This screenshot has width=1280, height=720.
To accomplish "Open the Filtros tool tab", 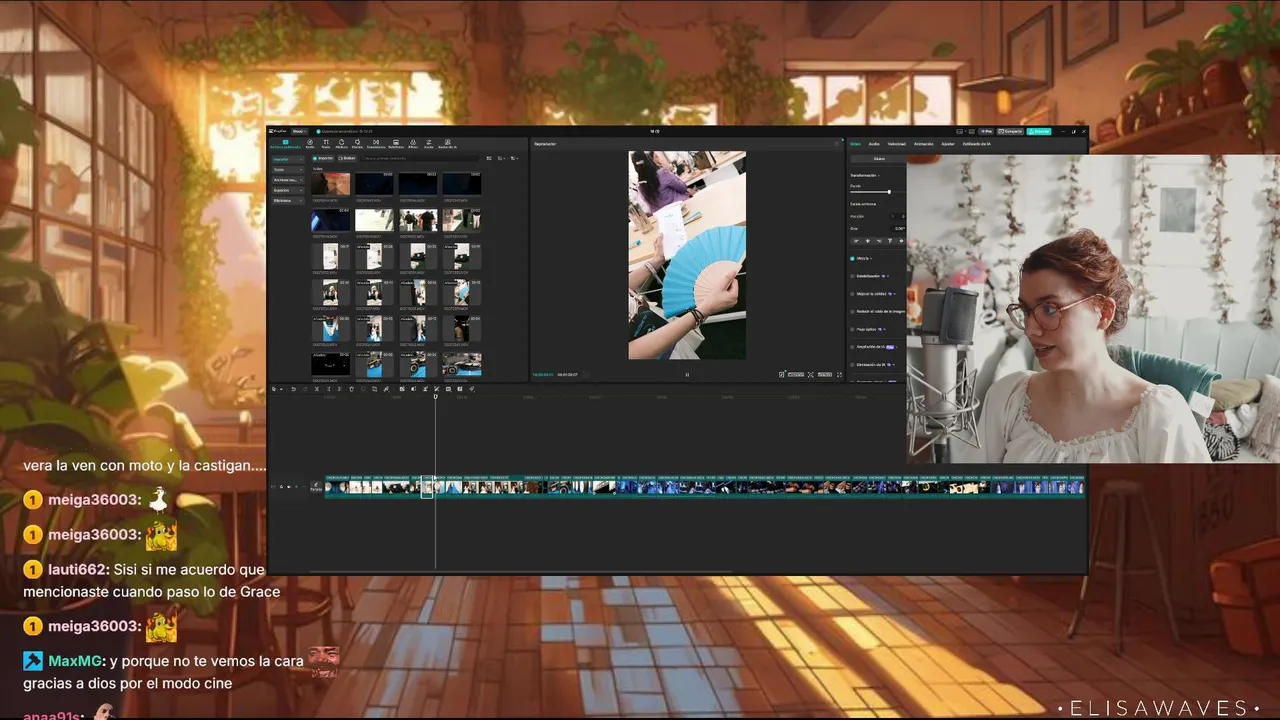I will point(413,146).
